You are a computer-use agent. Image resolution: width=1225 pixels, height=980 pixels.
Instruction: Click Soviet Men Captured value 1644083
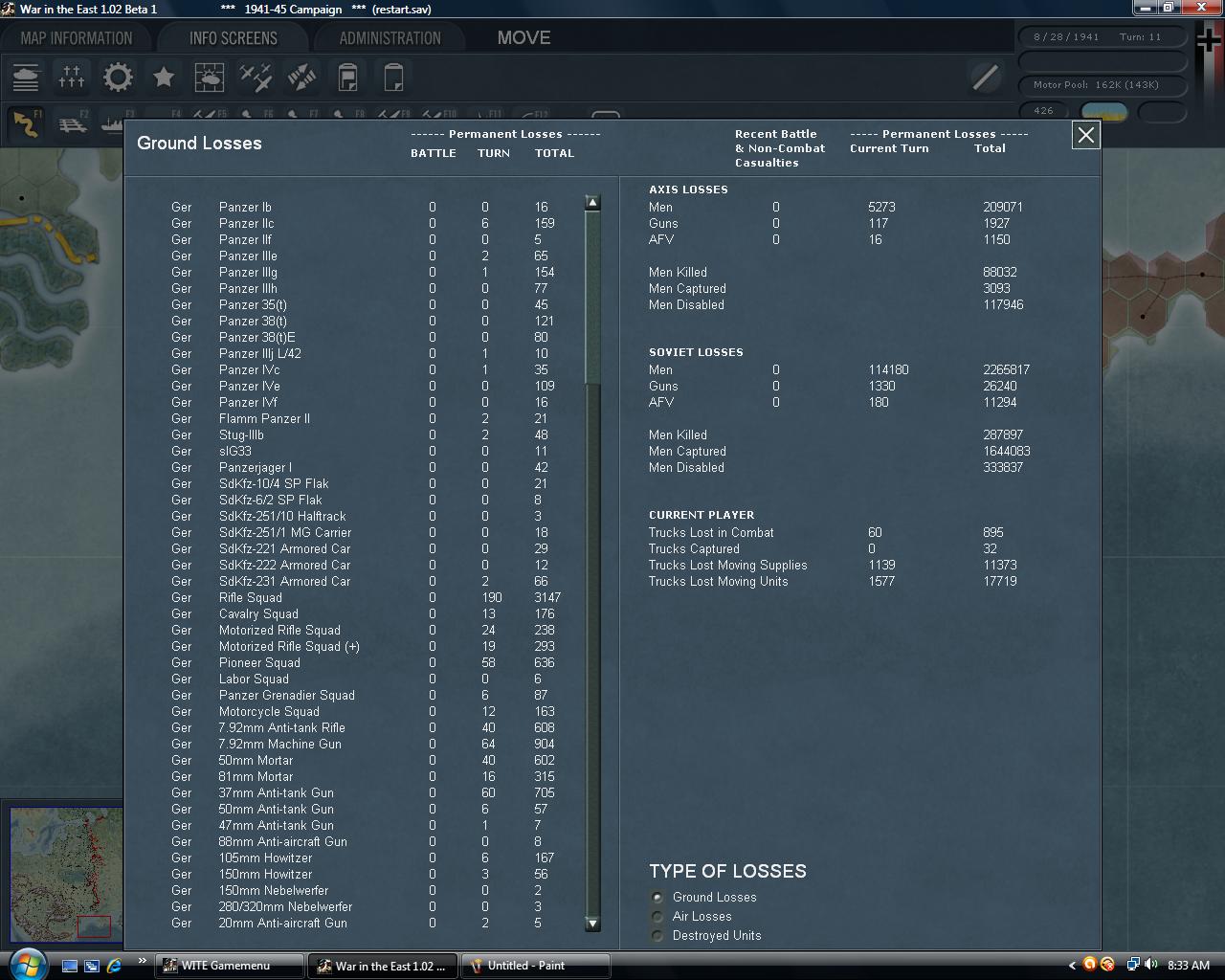click(1007, 451)
